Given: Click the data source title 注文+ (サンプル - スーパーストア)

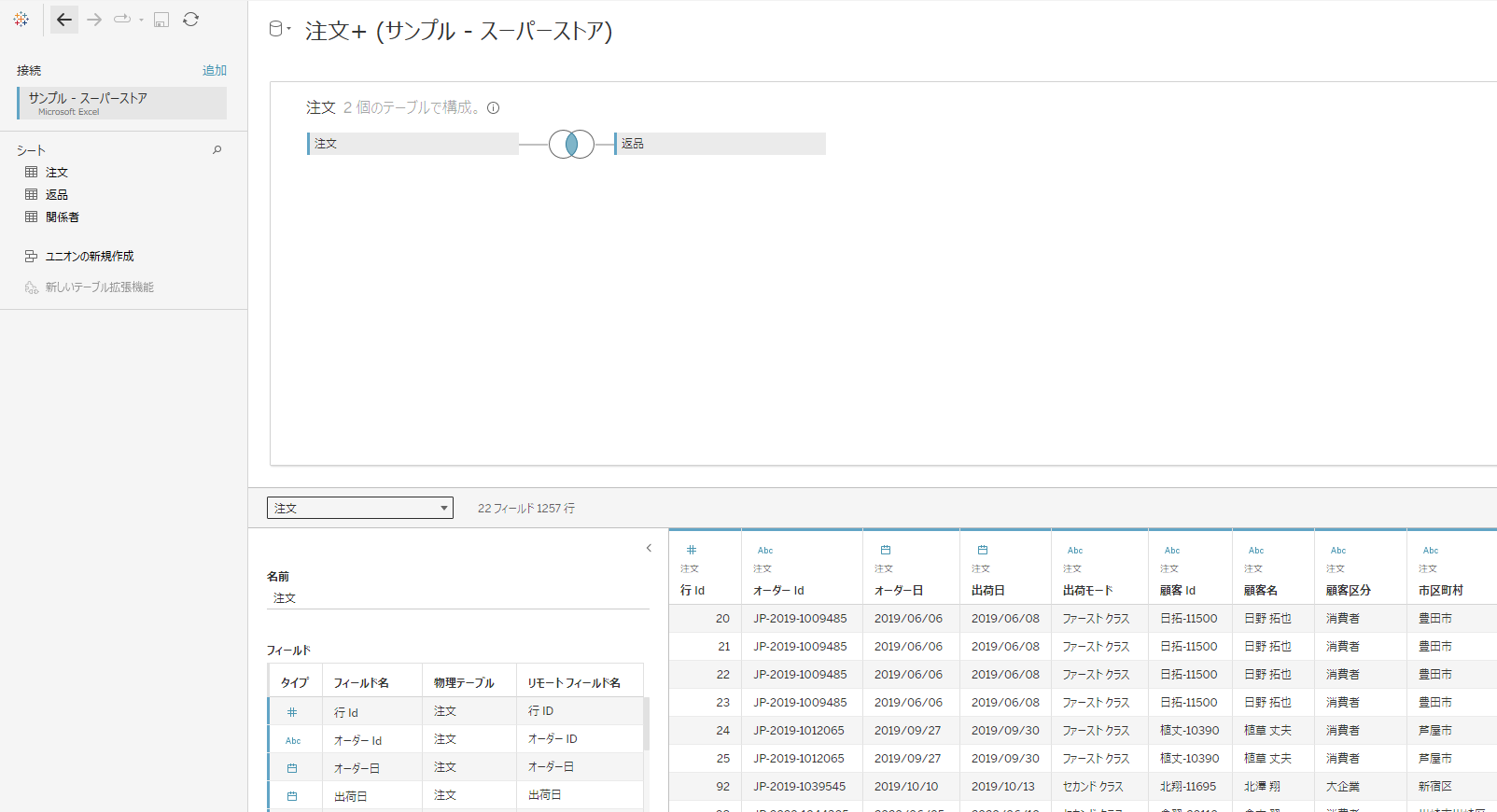Looking at the screenshot, I should pyautogui.click(x=459, y=31).
